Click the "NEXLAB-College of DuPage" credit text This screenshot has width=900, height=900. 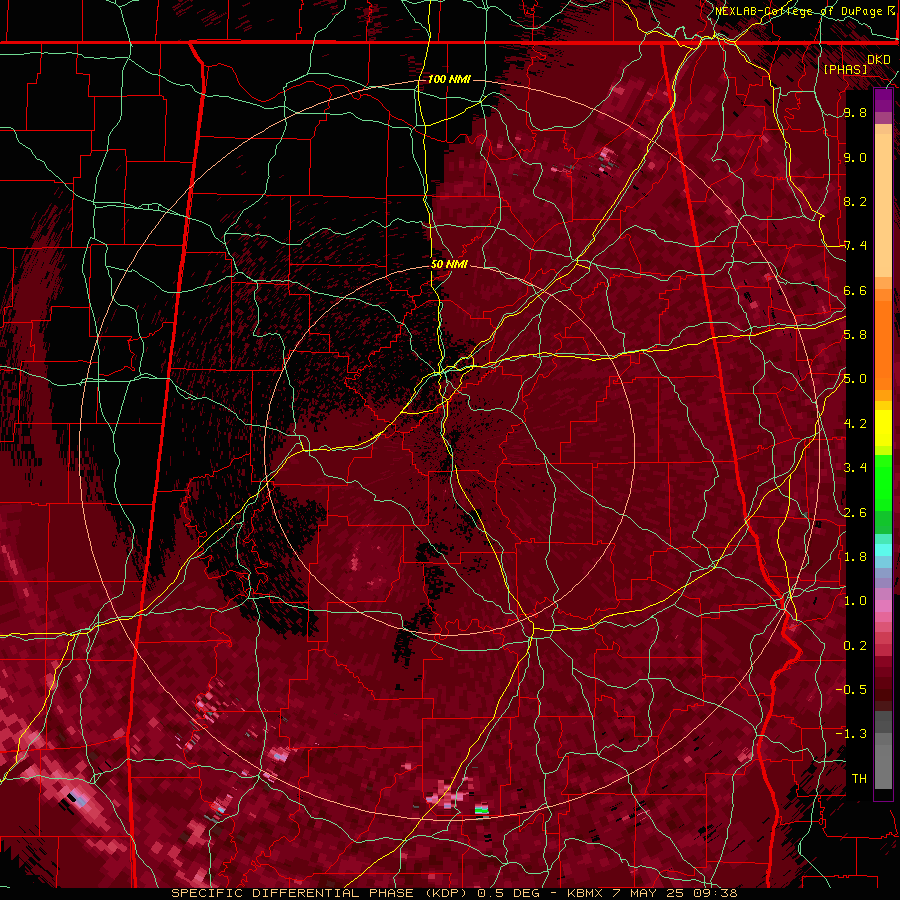point(798,11)
